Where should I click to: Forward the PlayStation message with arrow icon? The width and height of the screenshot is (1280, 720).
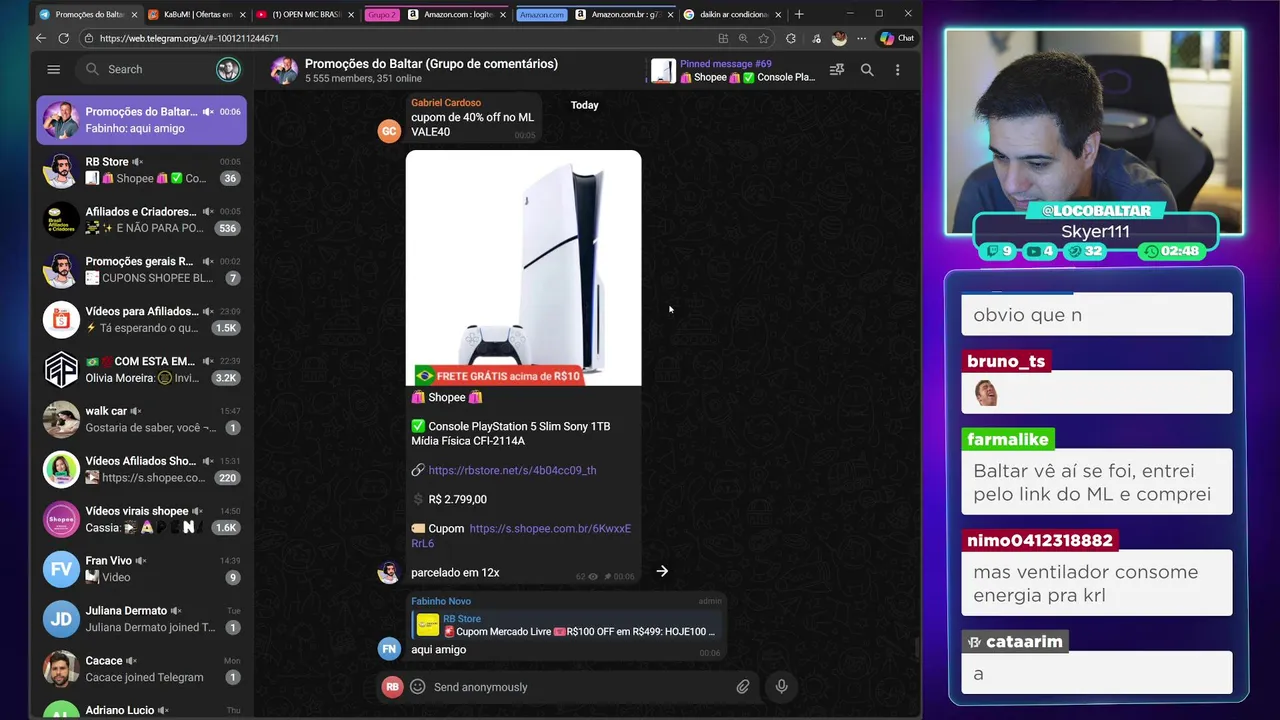click(x=662, y=571)
